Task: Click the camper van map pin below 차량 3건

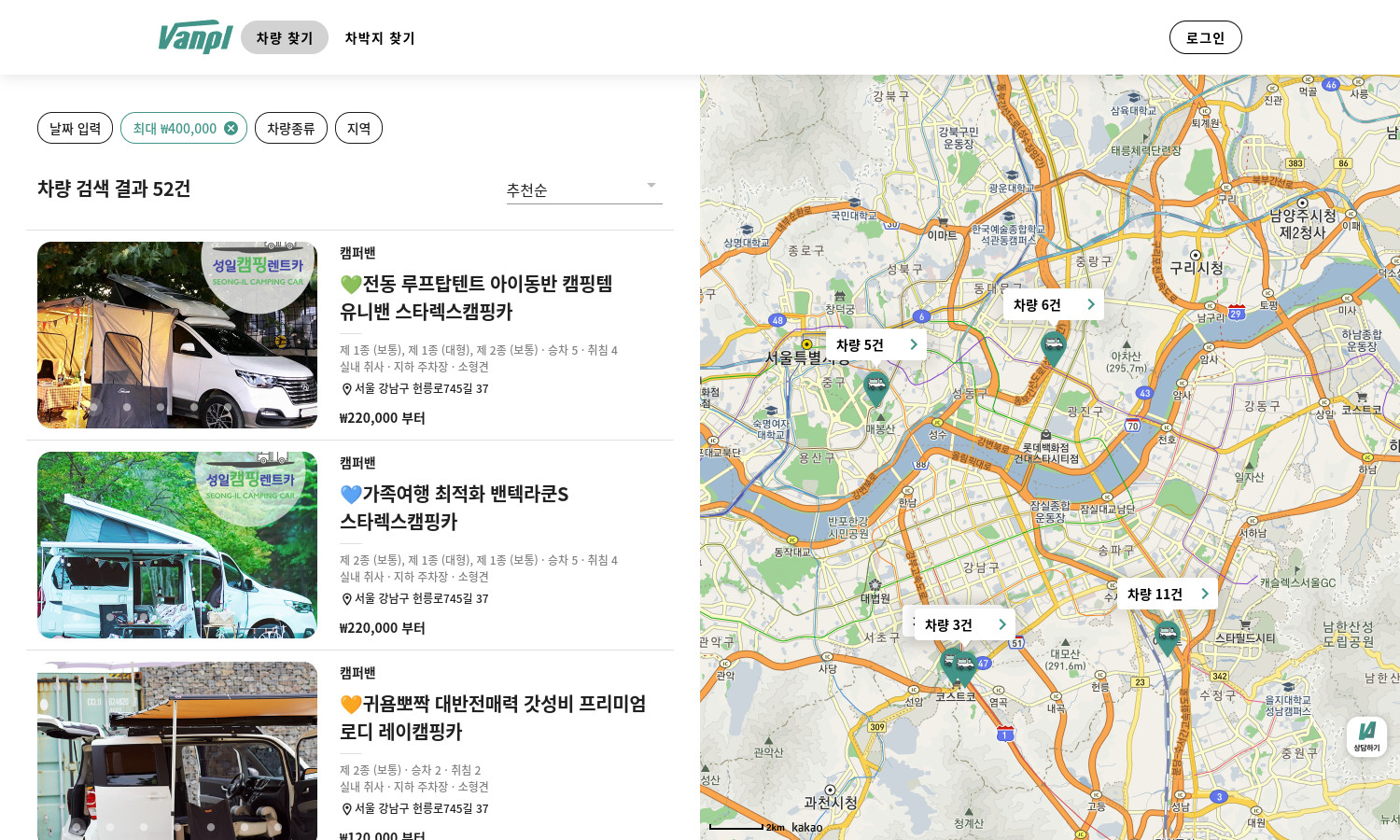Action: (958, 665)
